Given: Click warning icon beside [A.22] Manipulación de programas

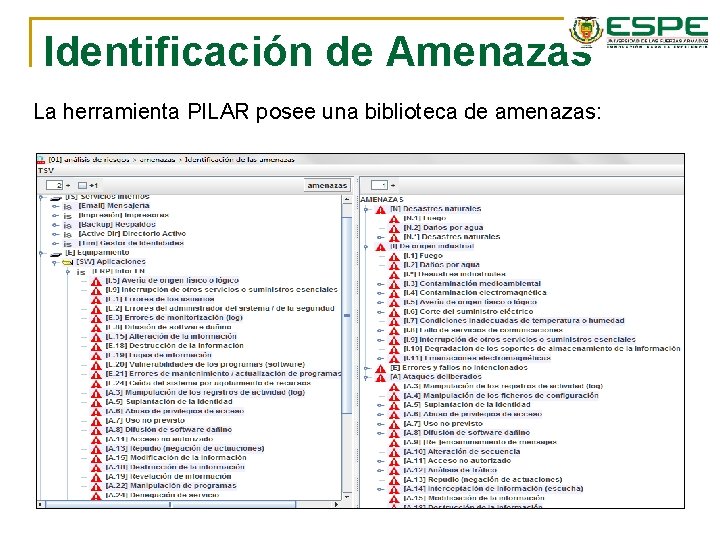Looking at the screenshot, I should click(96, 486).
